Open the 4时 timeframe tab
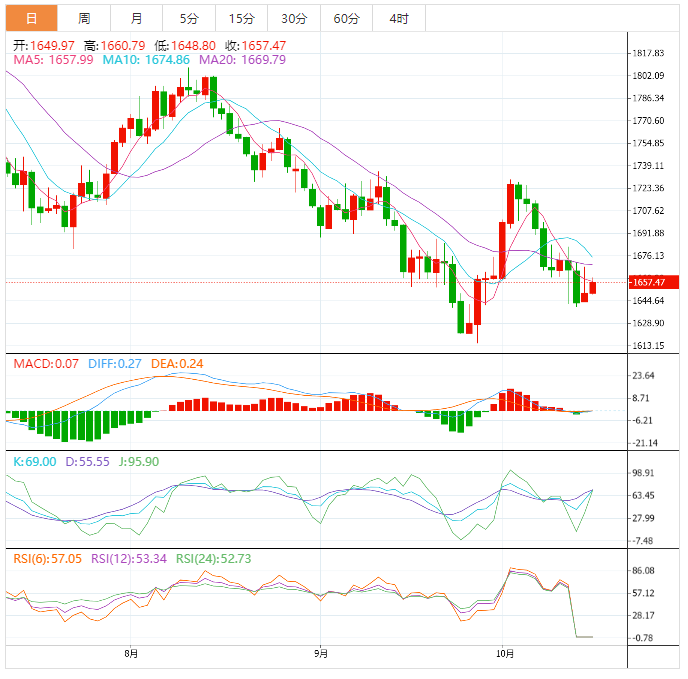Image resolution: width=688 pixels, height=679 pixels. coord(399,18)
